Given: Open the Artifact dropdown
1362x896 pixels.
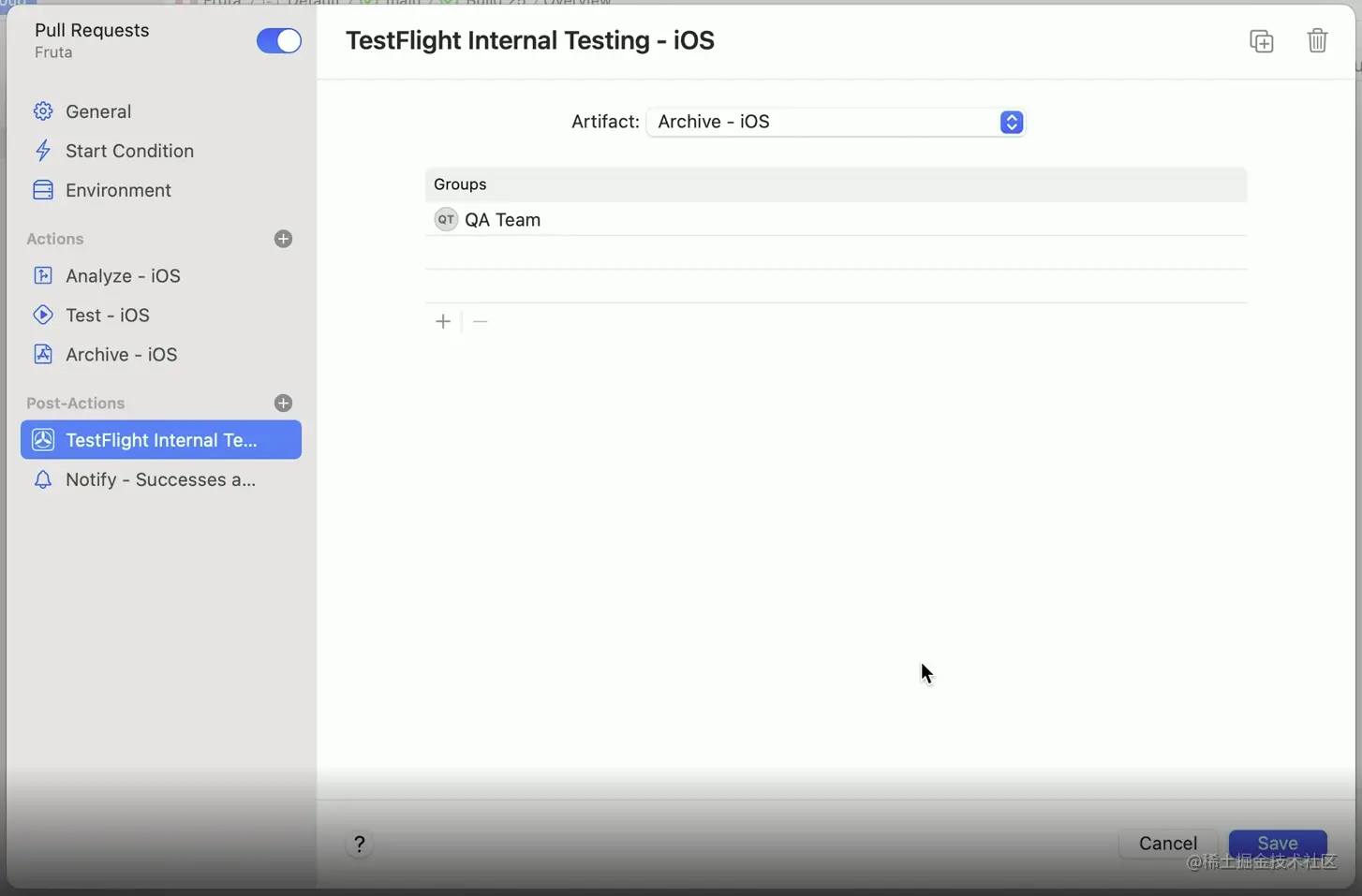Looking at the screenshot, I should pyautogui.click(x=836, y=122).
